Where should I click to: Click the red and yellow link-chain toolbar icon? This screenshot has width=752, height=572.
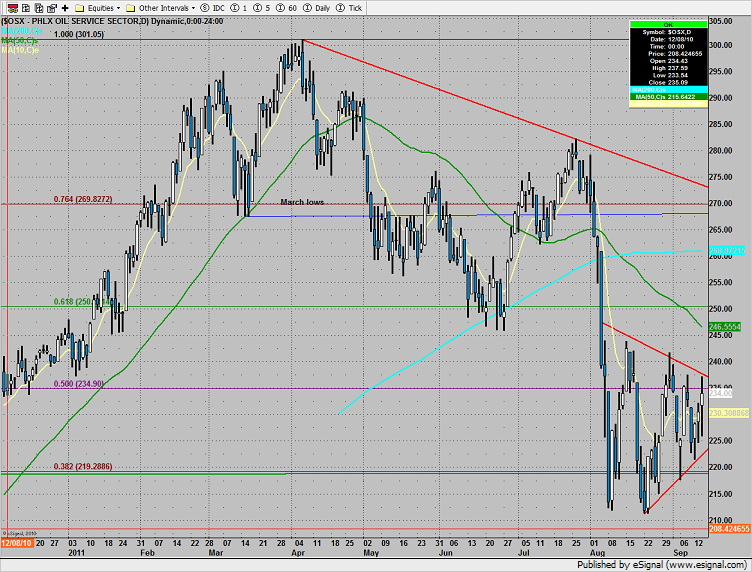[13, 8]
